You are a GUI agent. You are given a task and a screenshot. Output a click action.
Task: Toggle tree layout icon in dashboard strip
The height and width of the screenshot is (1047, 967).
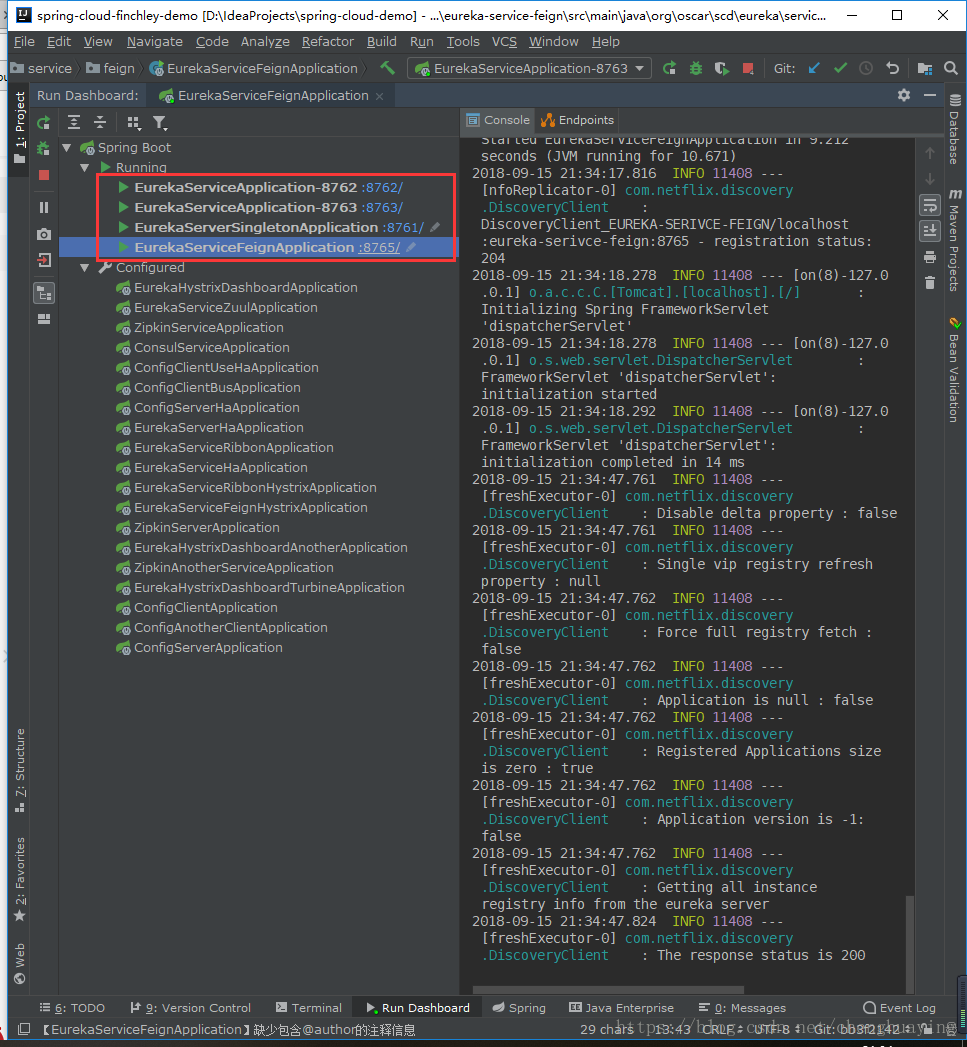[44, 293]
